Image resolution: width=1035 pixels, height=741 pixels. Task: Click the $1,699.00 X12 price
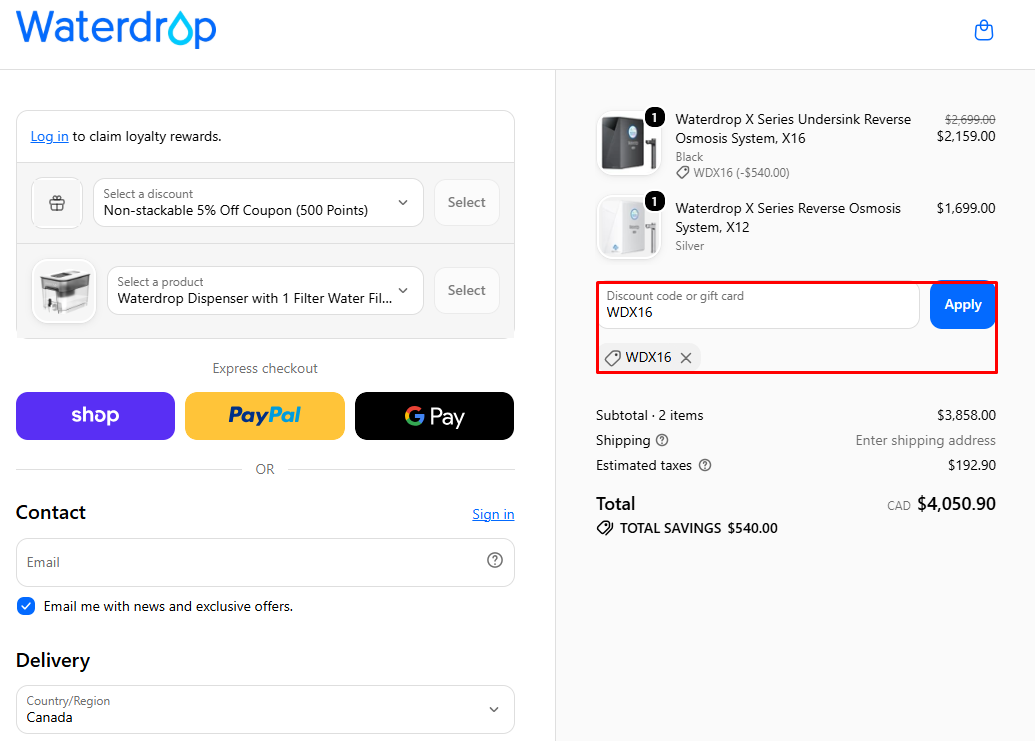pos(966,208)
